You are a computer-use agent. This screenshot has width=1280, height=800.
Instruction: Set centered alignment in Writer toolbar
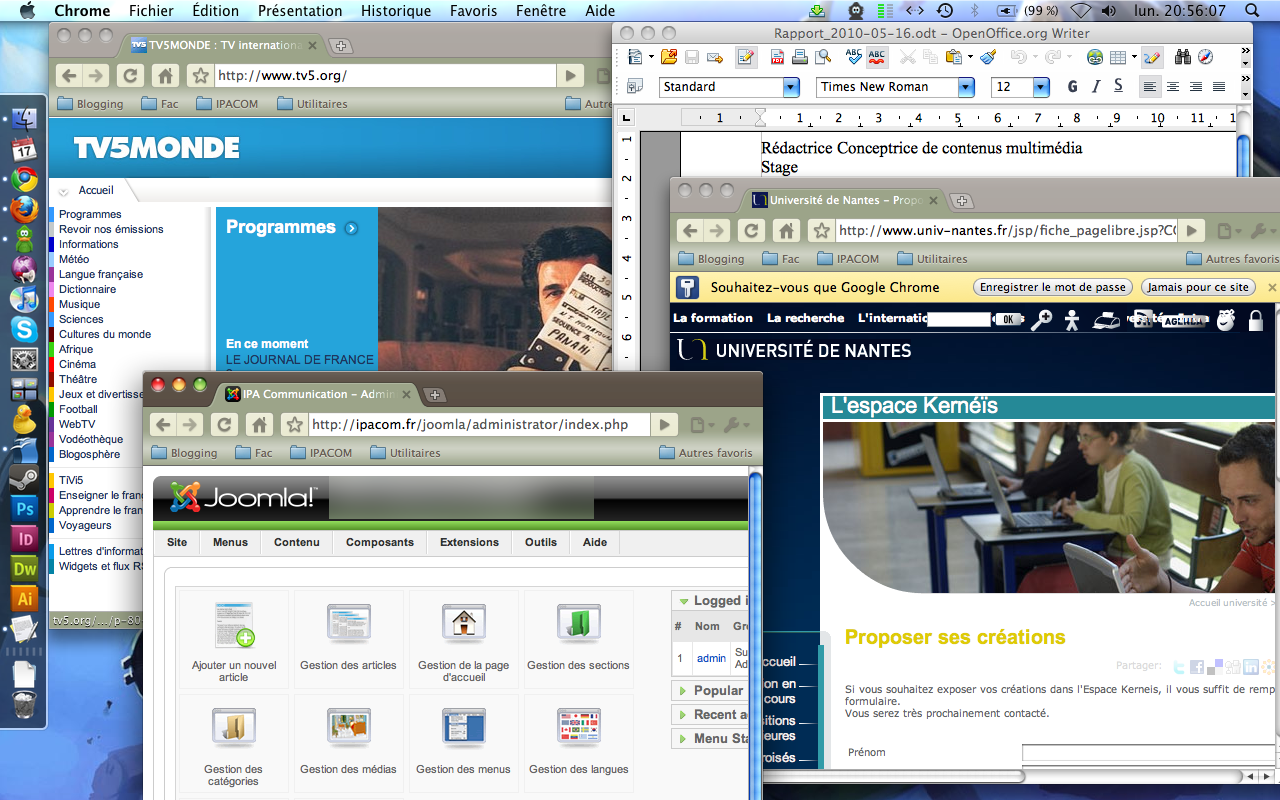click(x=1173, y=87)
